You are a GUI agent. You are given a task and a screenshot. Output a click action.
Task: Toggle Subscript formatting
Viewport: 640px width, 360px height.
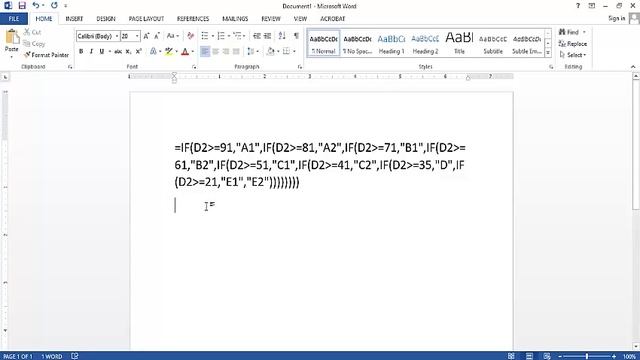coord(128,51)
